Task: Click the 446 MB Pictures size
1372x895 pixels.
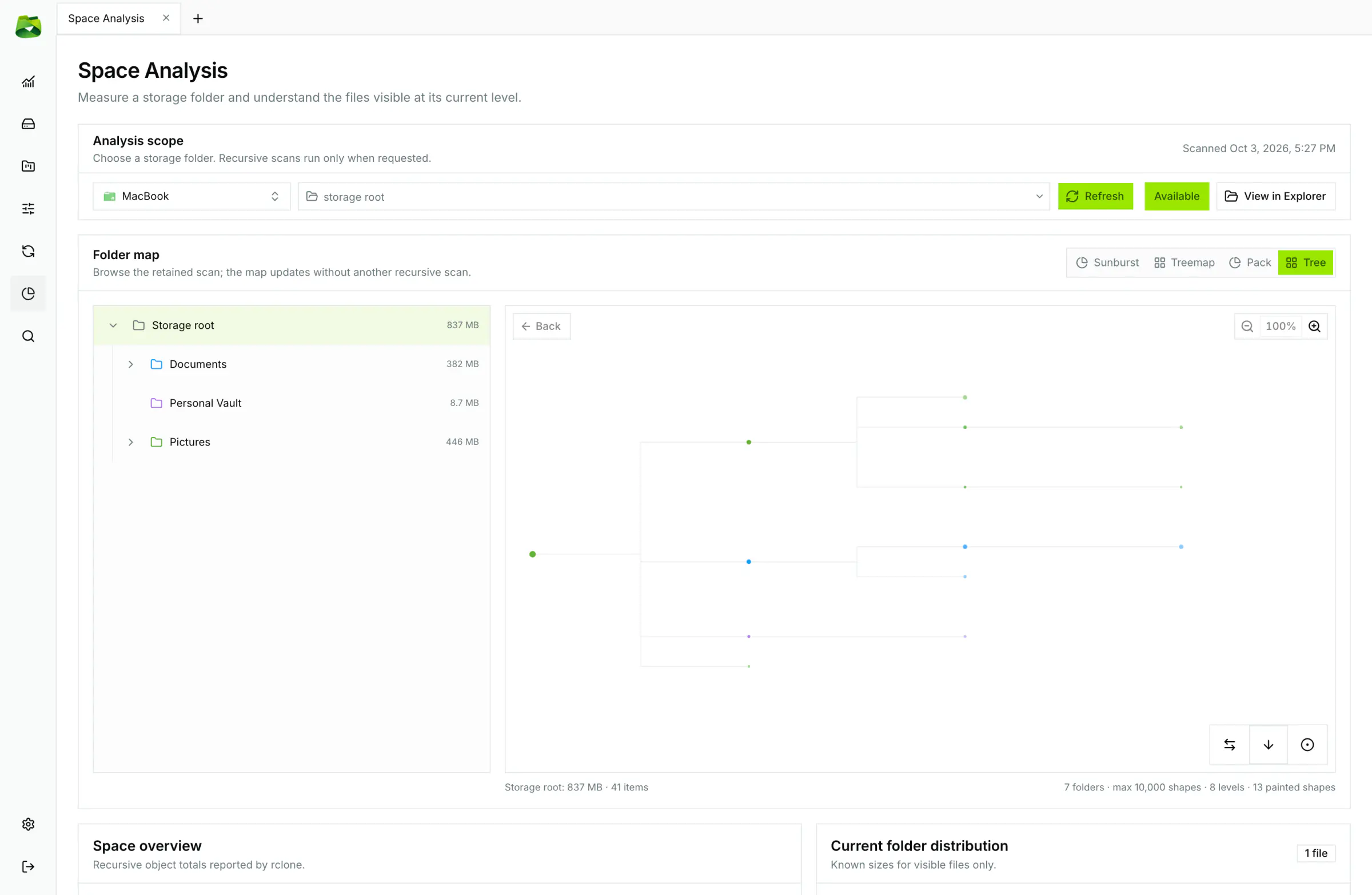Action: (462, 441)
